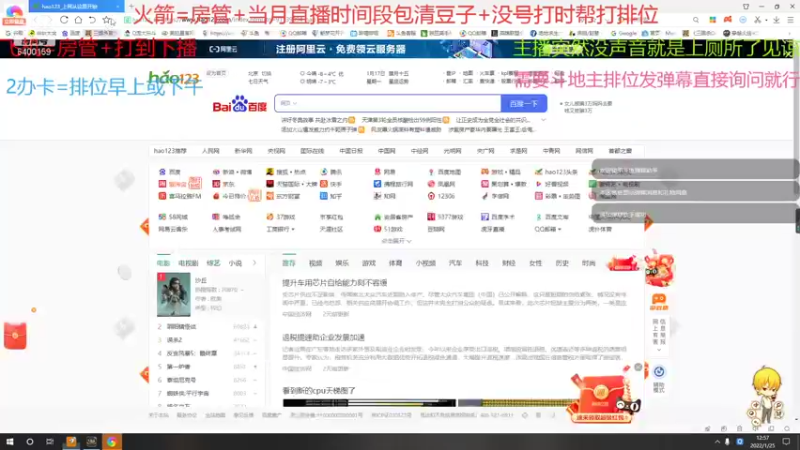Switch to the 体育 news tab
The width and height of the screenshot is (800, 450).
pyautogui.click(x=395, y=263)
